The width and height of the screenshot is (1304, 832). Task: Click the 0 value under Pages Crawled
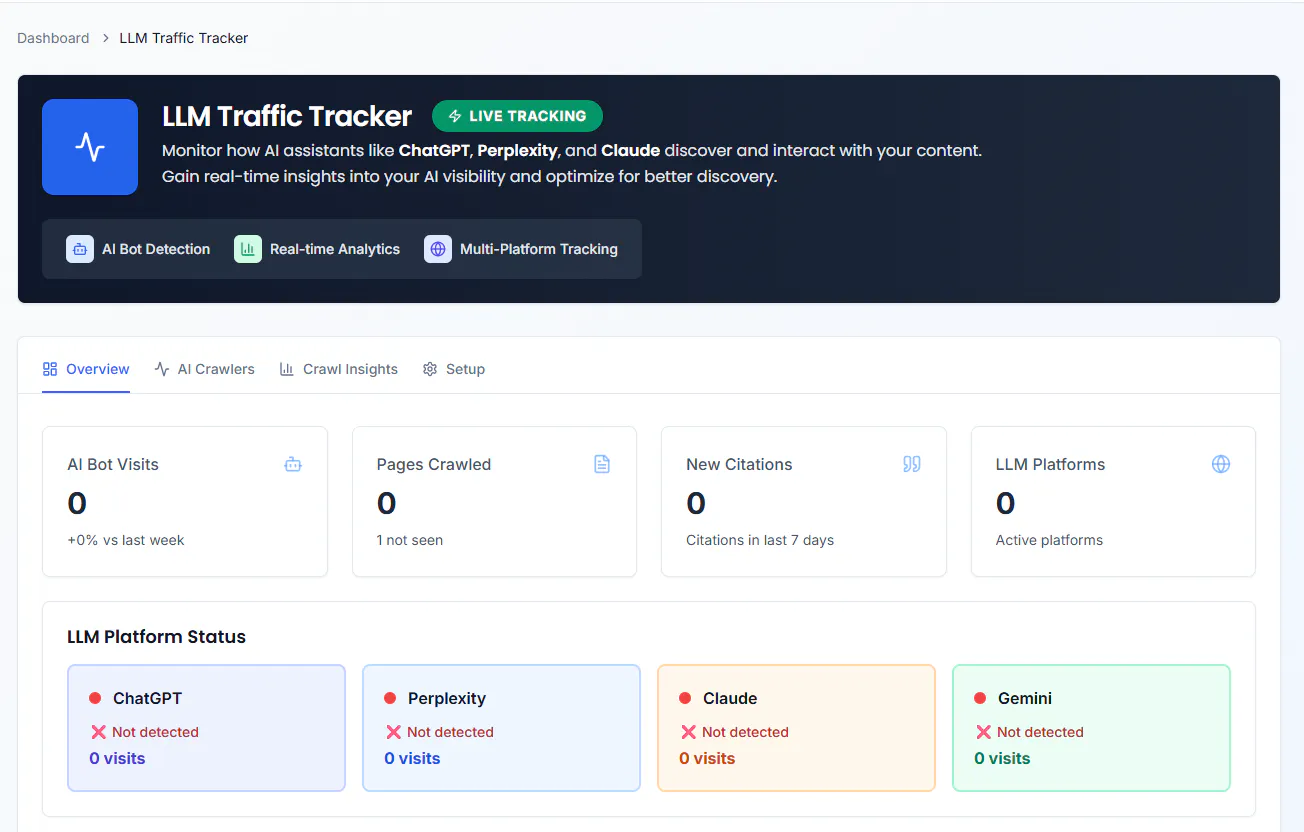click(x=387, y=503)
